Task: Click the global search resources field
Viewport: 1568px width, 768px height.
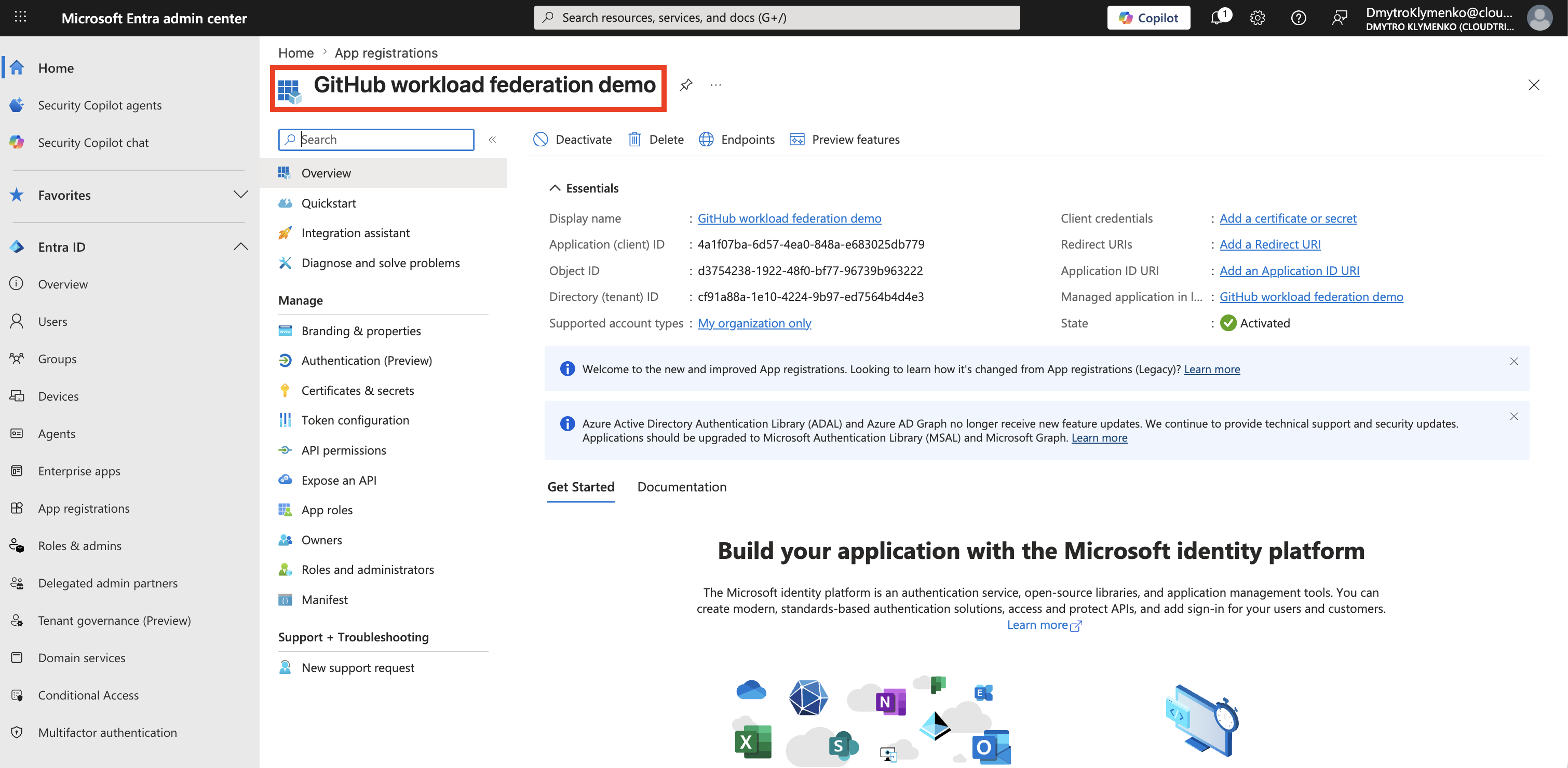Action: click(777, 18)
